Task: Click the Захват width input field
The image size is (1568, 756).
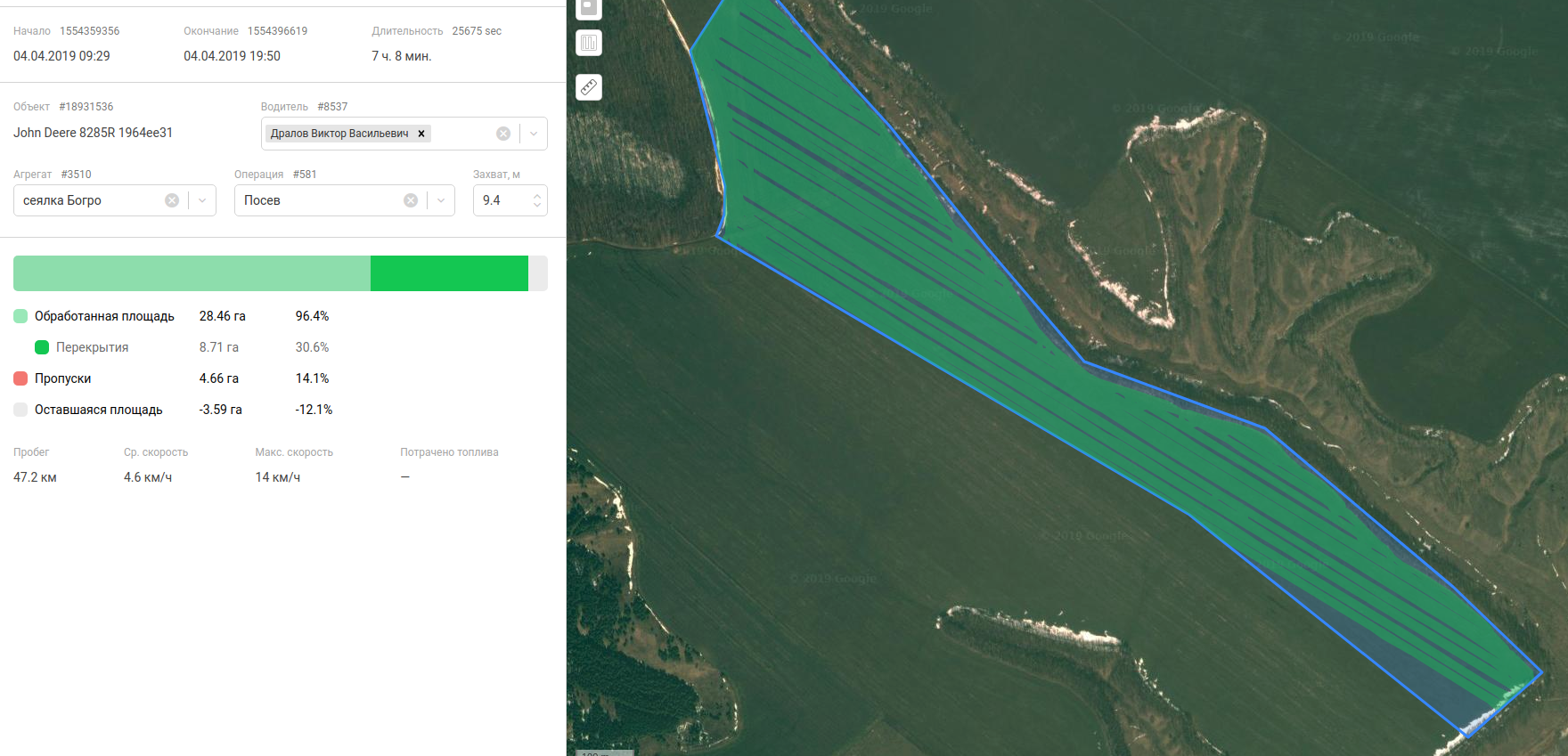Action: pos(502,200)
